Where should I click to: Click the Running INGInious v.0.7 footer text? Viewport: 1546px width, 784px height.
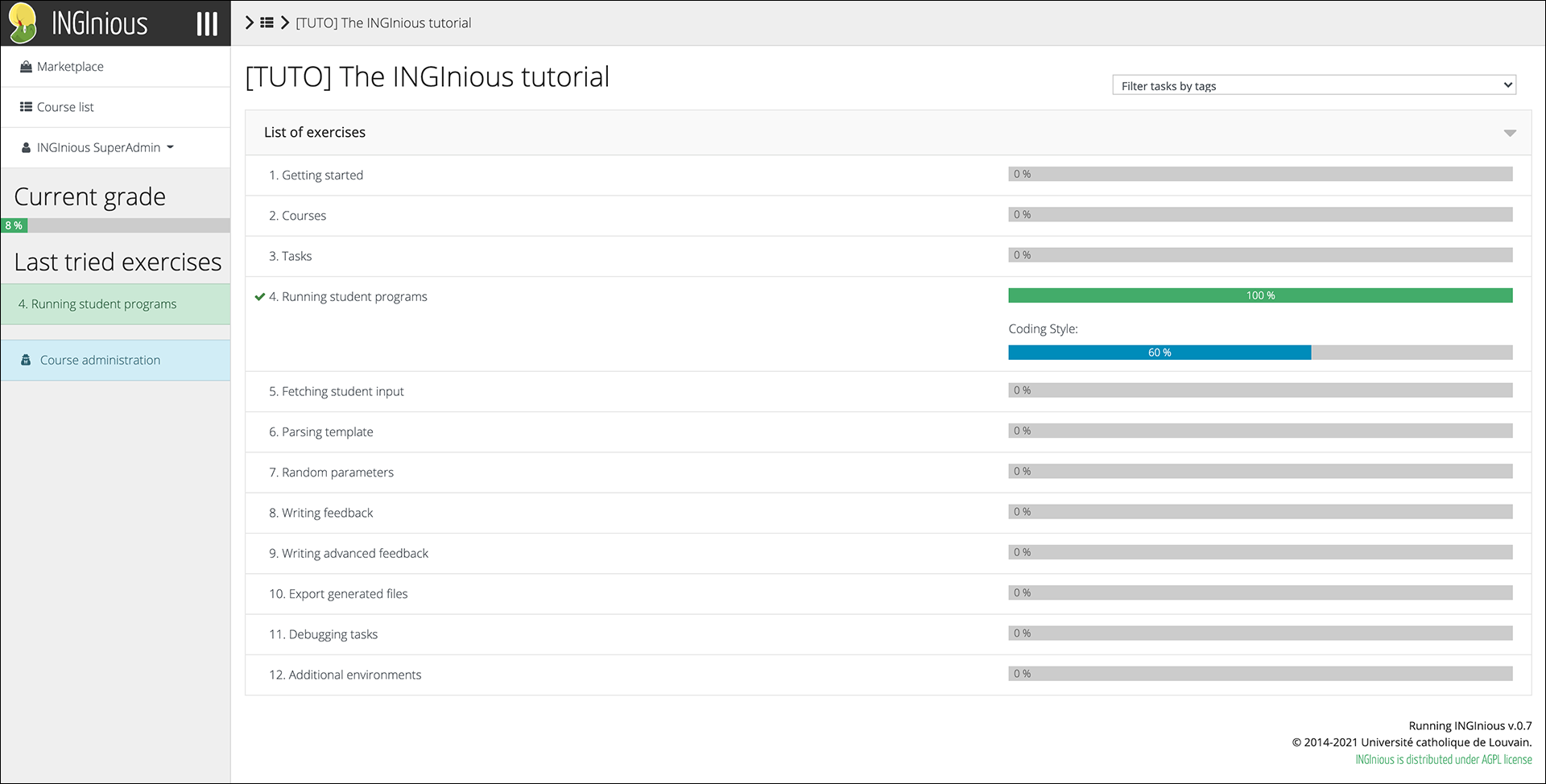tap(1470, 726)
